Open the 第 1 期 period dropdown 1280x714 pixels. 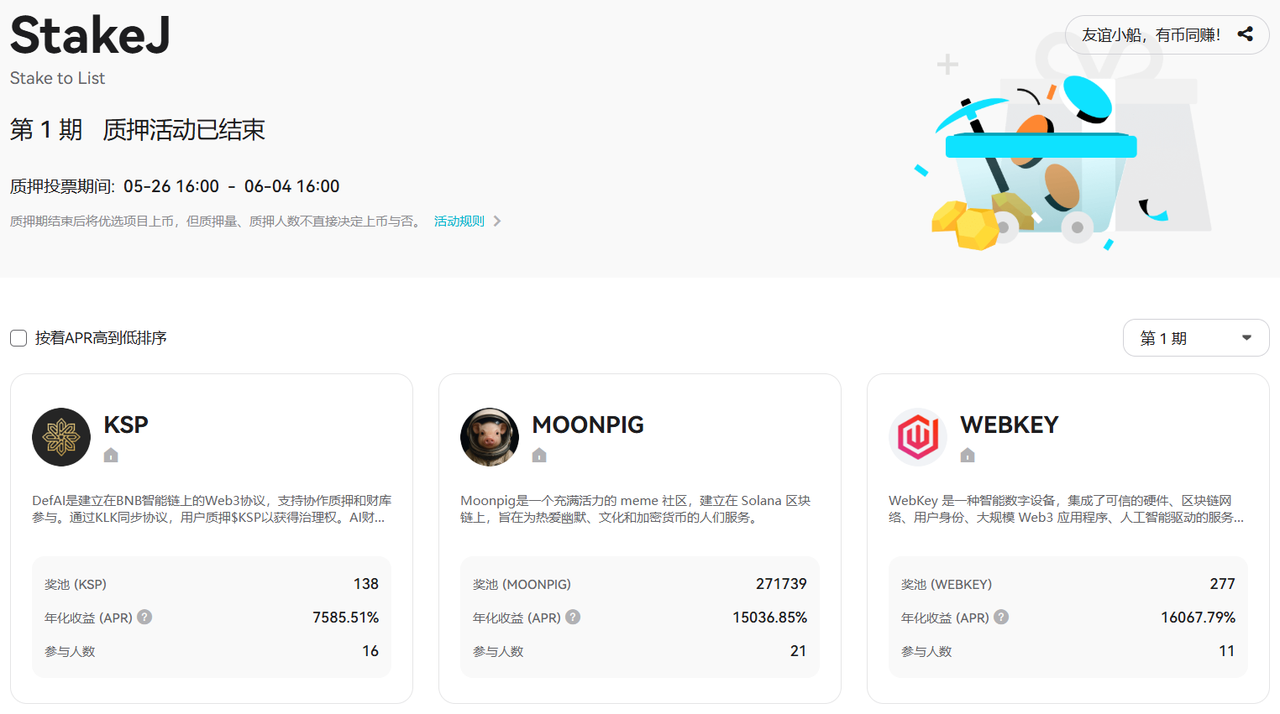(1196, 338)
